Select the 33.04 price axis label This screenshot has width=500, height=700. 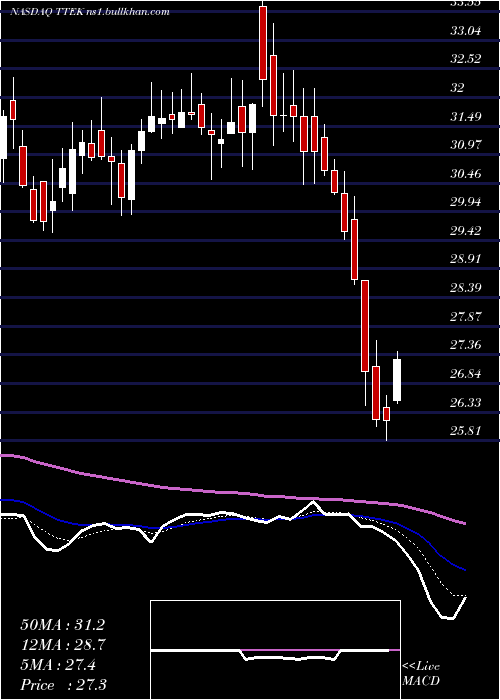point(466,31)
